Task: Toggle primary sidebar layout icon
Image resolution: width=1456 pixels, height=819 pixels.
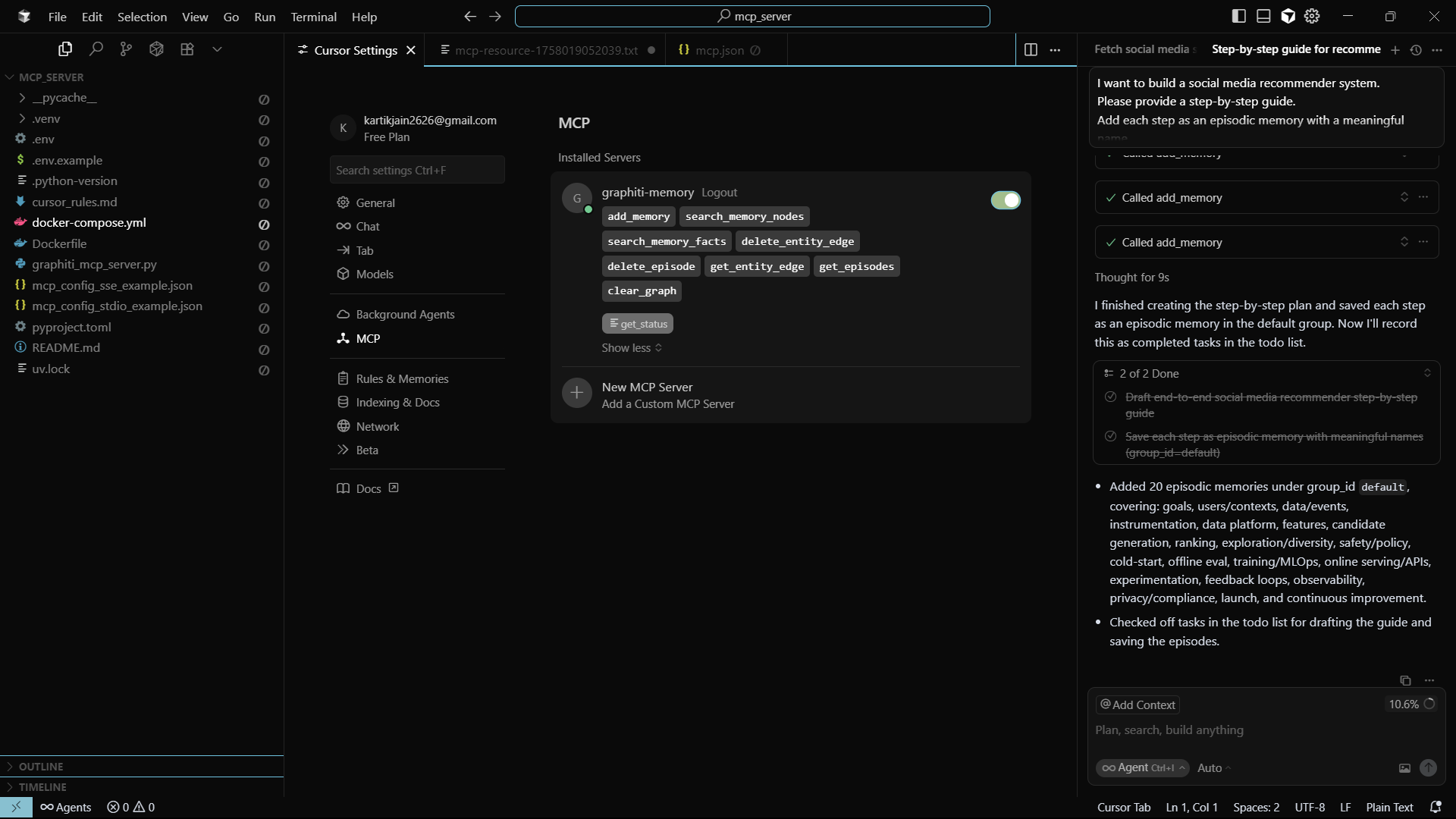Action: pos(1239,16)
